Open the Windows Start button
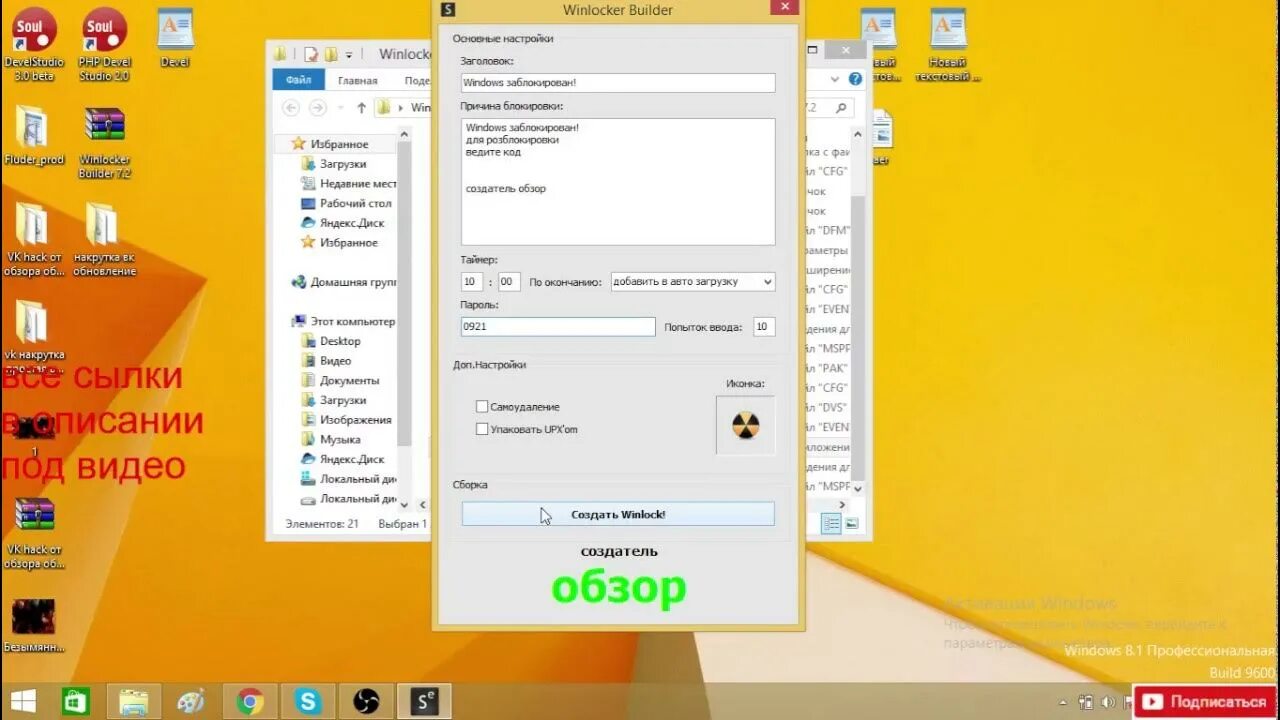The height and width of the screenshot is (720, 1280). click(23, 701)
